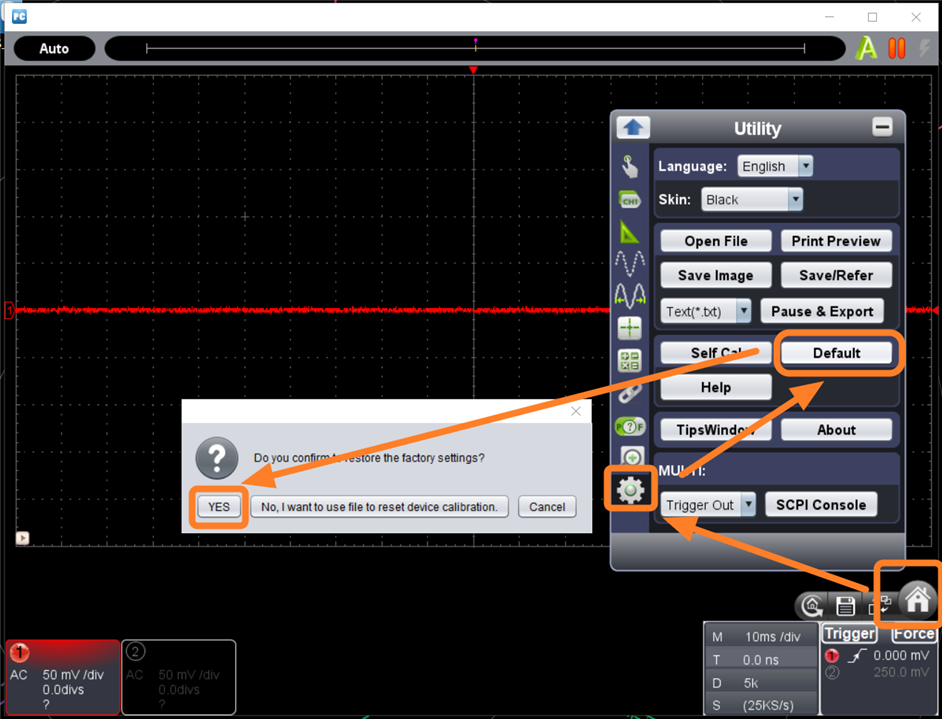This screenshot has width=942, height=719.
Task: Select the green triangle ruler icon
Action: pos(629,232)
